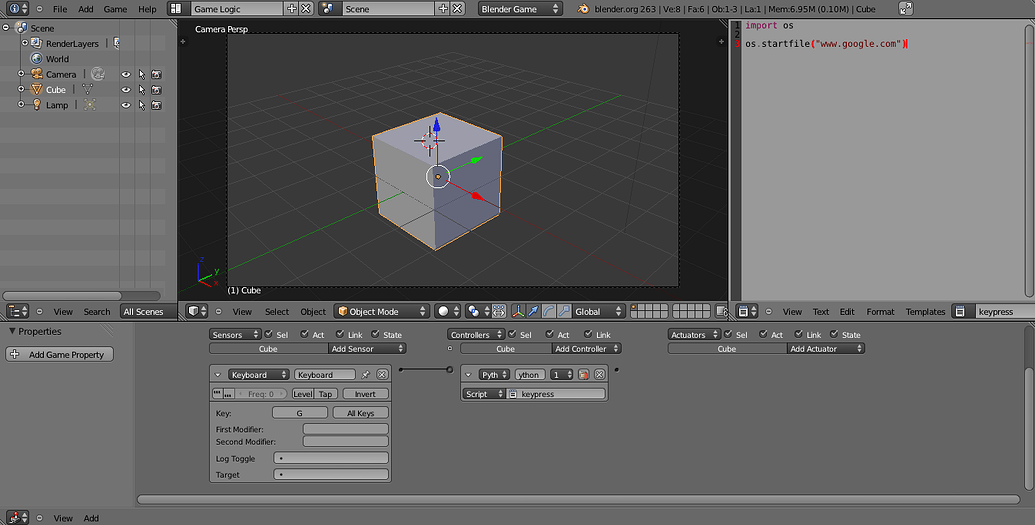Click the manipulate center points icon
This screenshot has height=525, width=1035.
coord(499,311)
